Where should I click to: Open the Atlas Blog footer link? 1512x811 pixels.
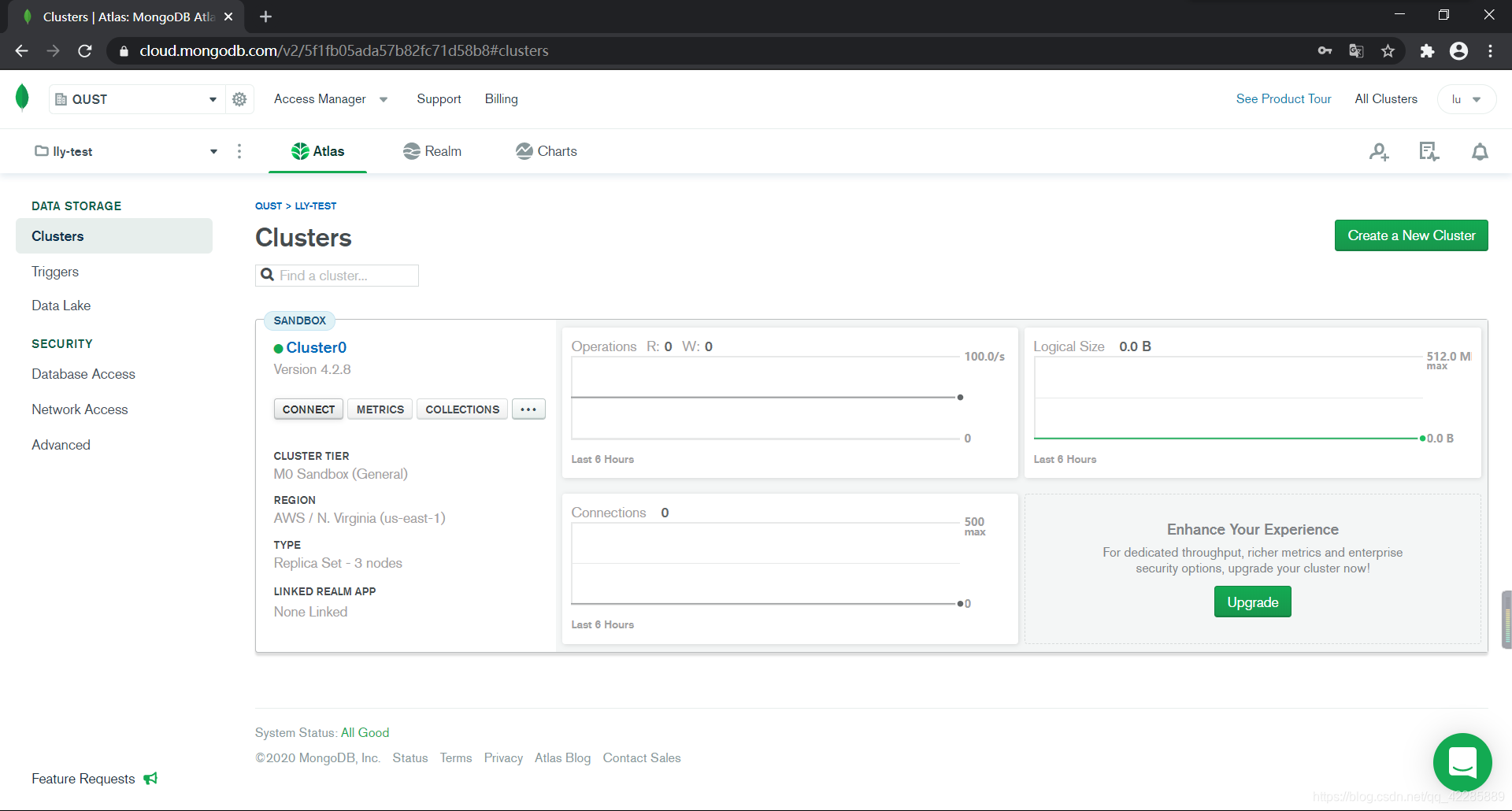point(562,757)
